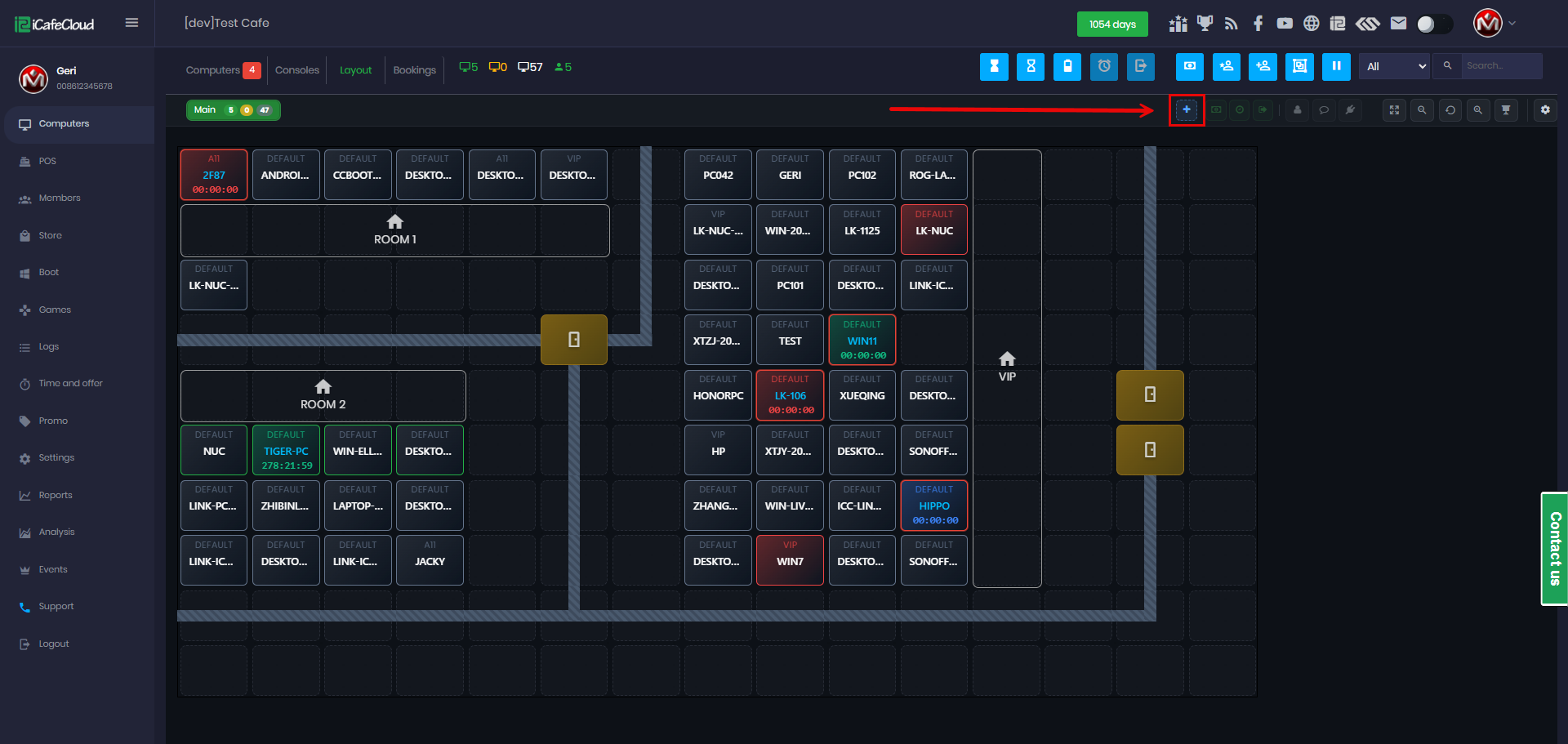Open the All filter dropdown

[x=1395, y=67]
